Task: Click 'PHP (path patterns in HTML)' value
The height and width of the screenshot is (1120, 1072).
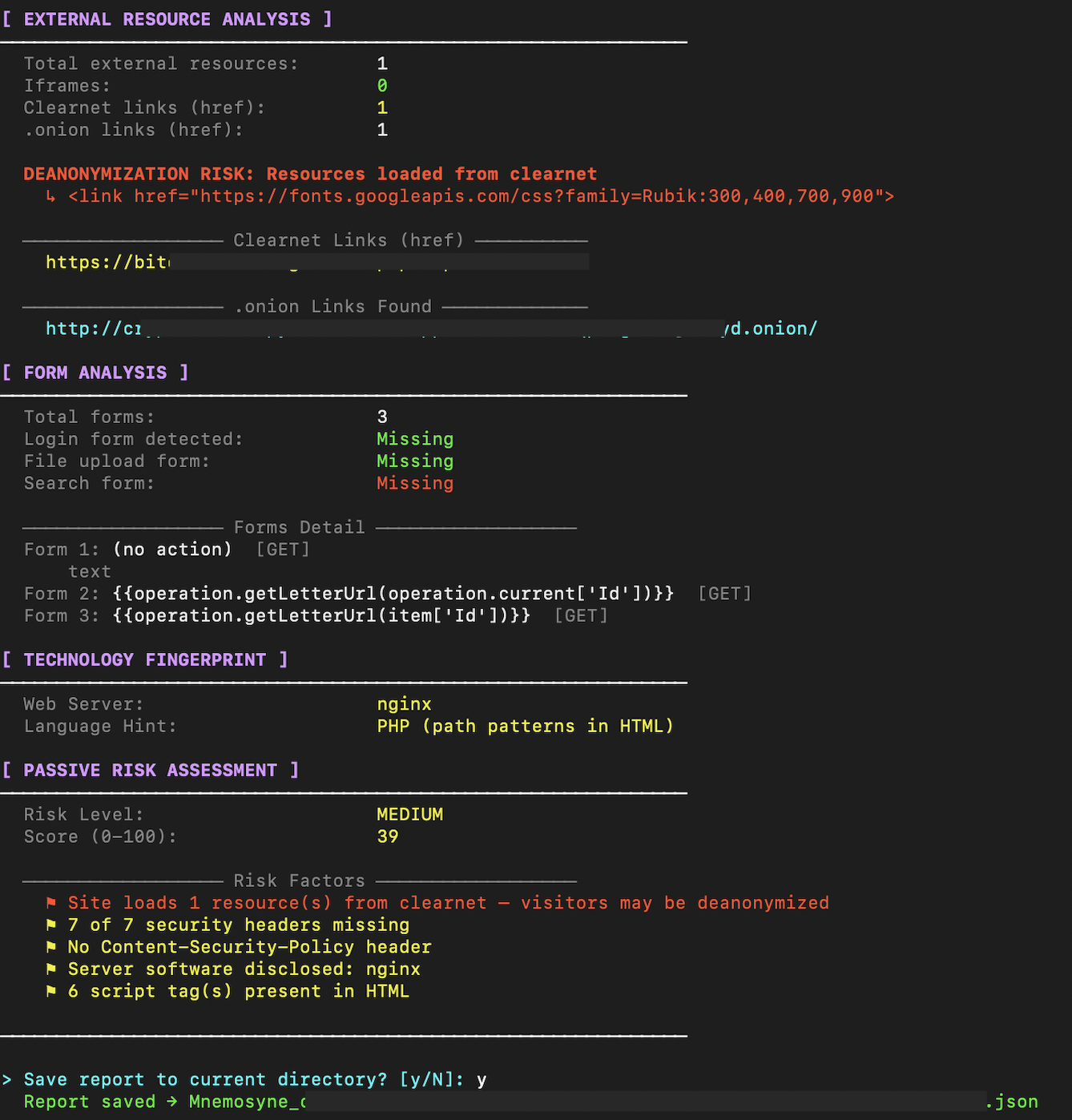Action: 526,727
